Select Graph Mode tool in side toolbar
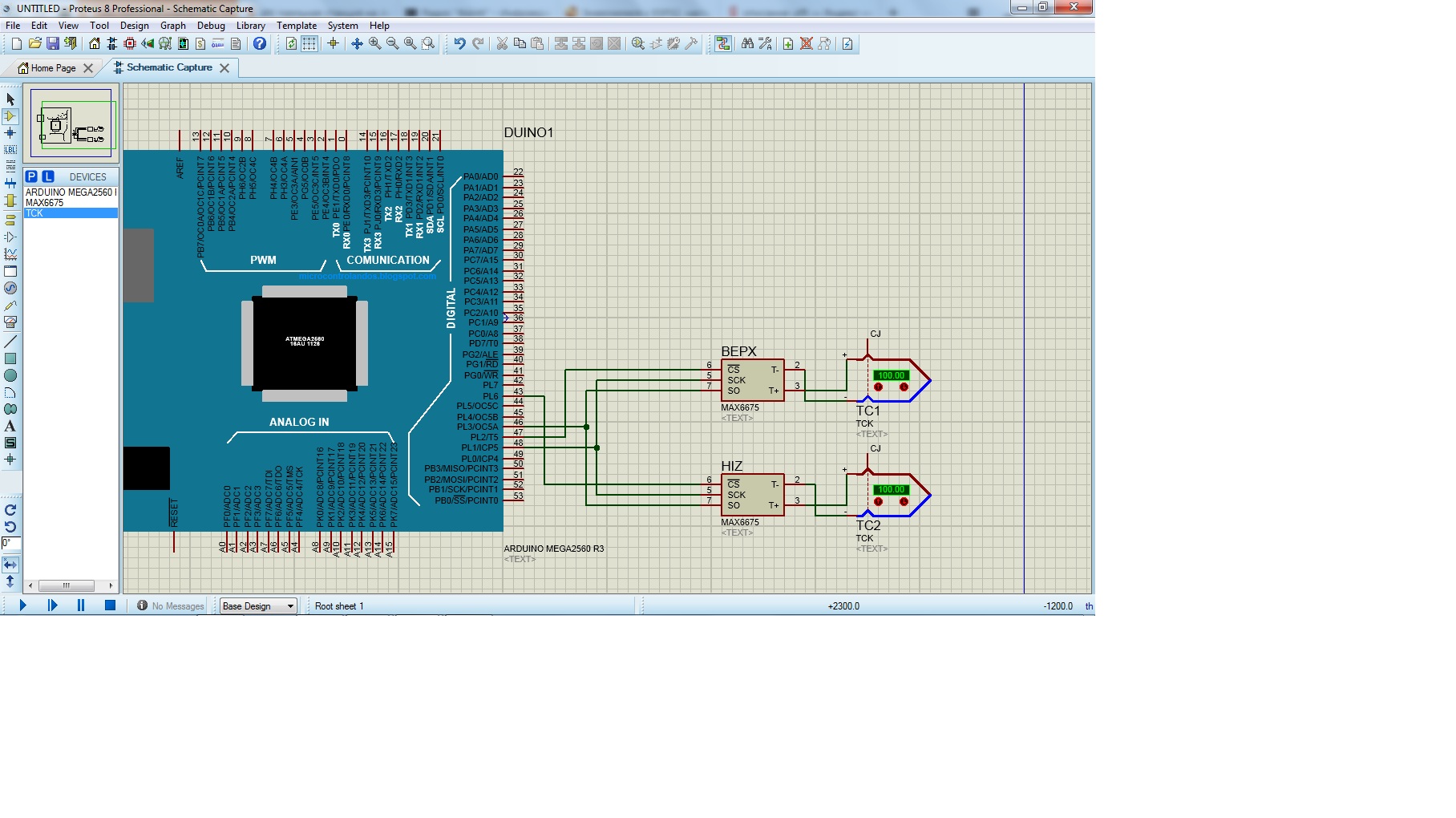The image size is (1456, 818). [10, 254]
